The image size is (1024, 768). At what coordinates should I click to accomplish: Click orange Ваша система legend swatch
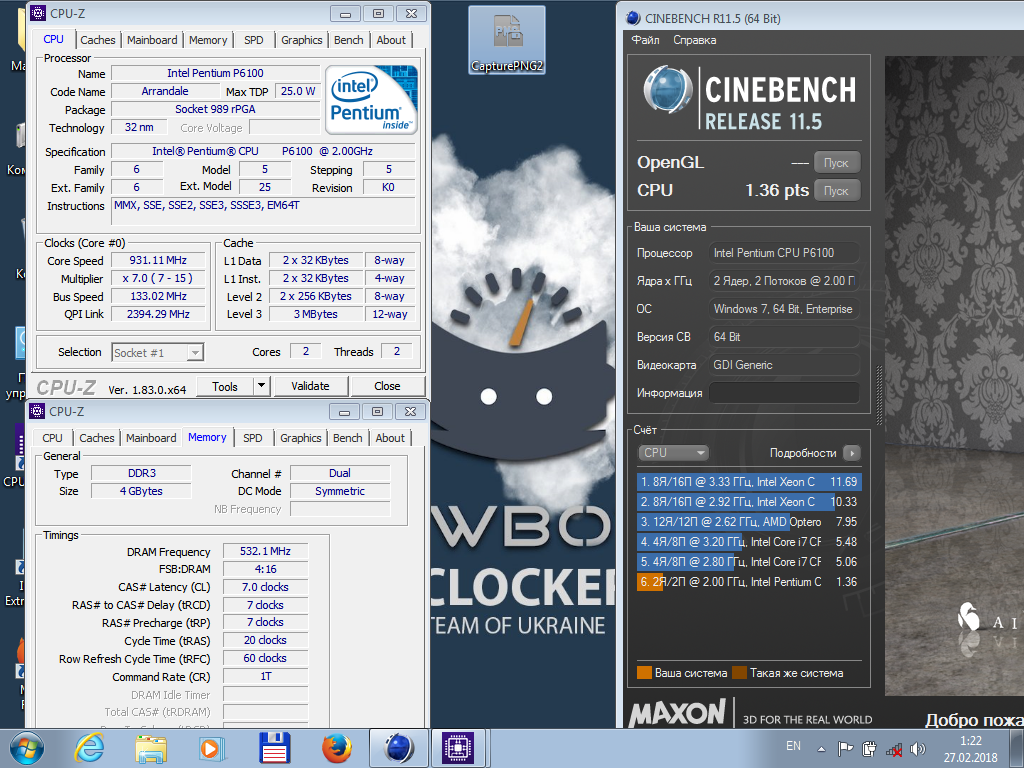(644, 673)
